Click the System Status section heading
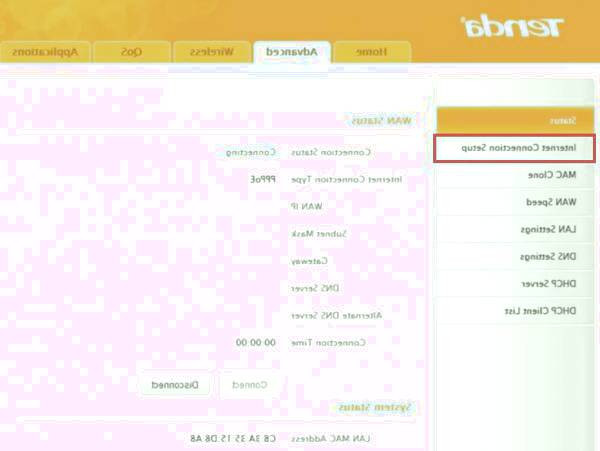 [x=378, y=408]
